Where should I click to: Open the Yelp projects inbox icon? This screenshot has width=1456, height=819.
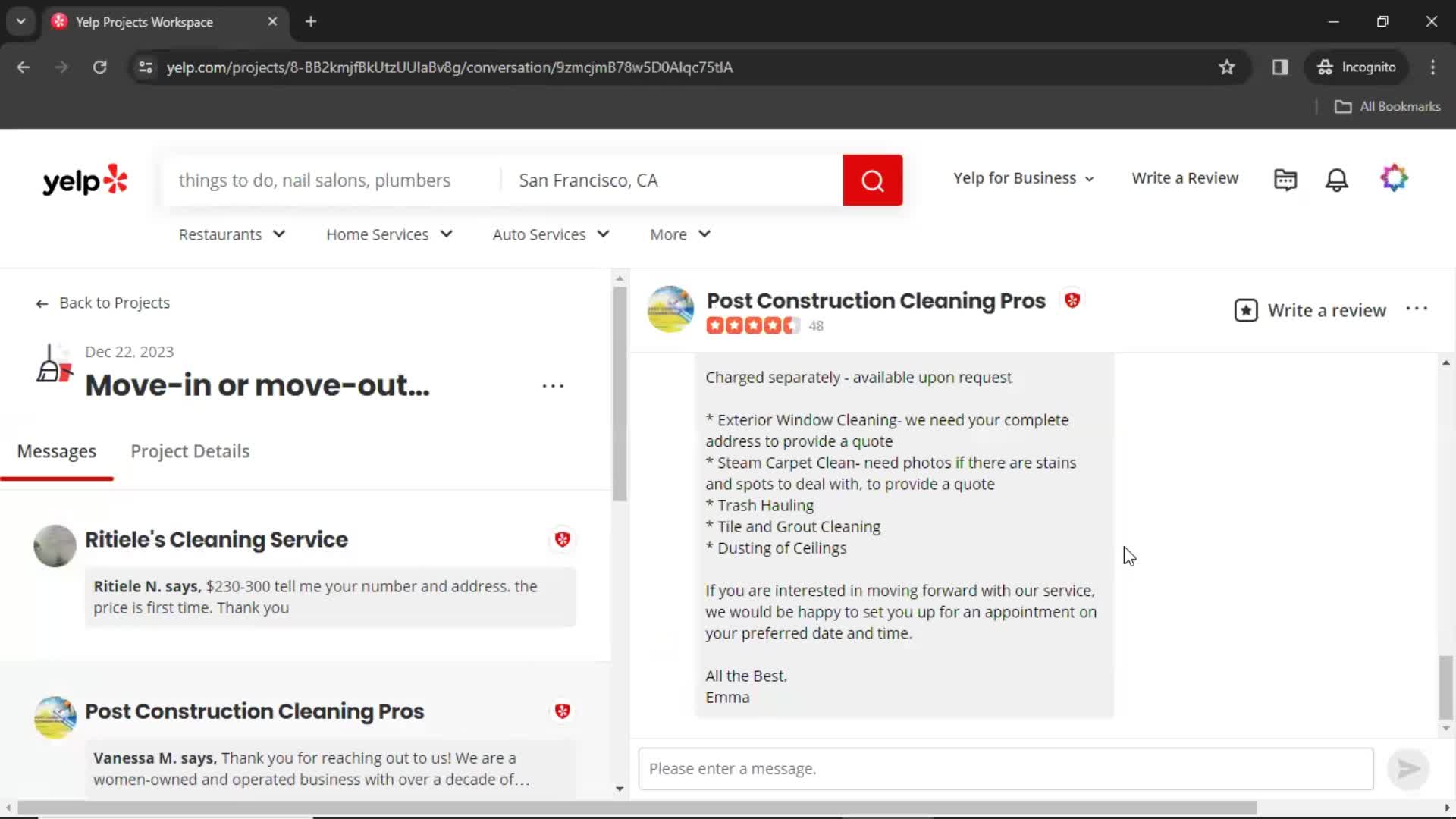(1285, 179)
